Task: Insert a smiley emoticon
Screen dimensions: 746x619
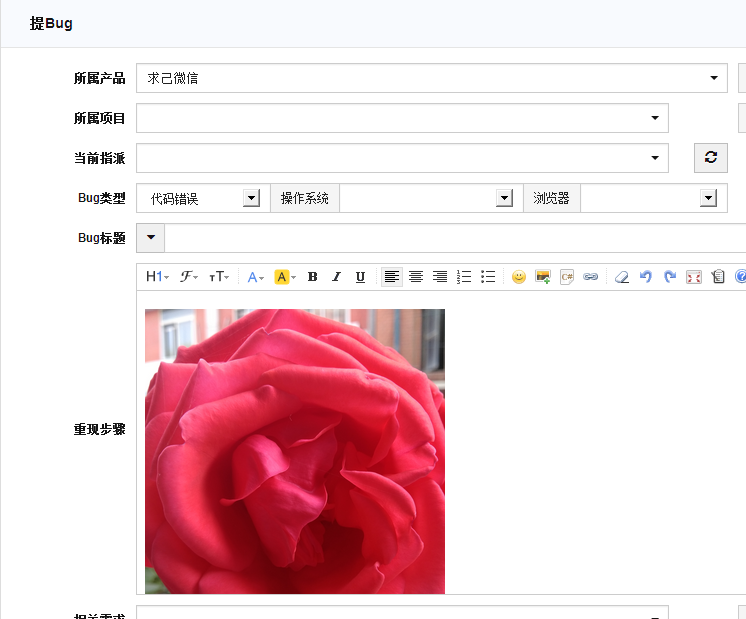Action: click(x=519, y=276)
